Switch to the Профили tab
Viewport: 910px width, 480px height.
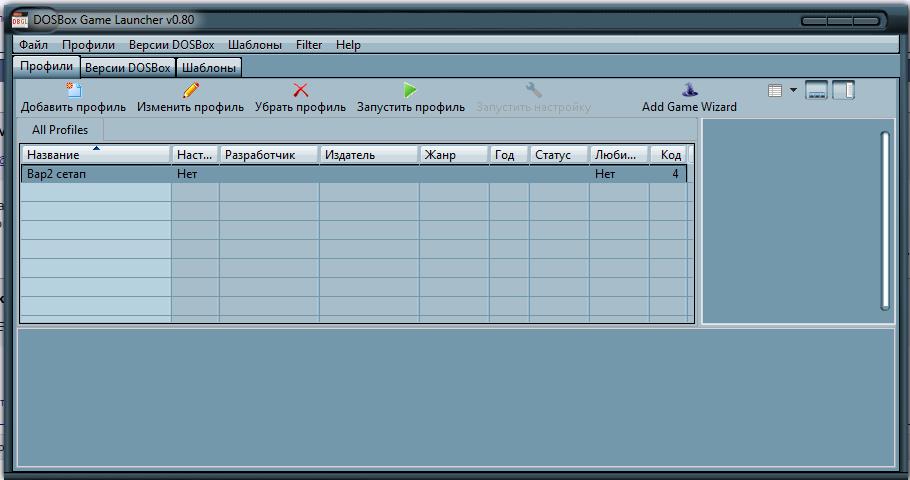click(46, 66)
